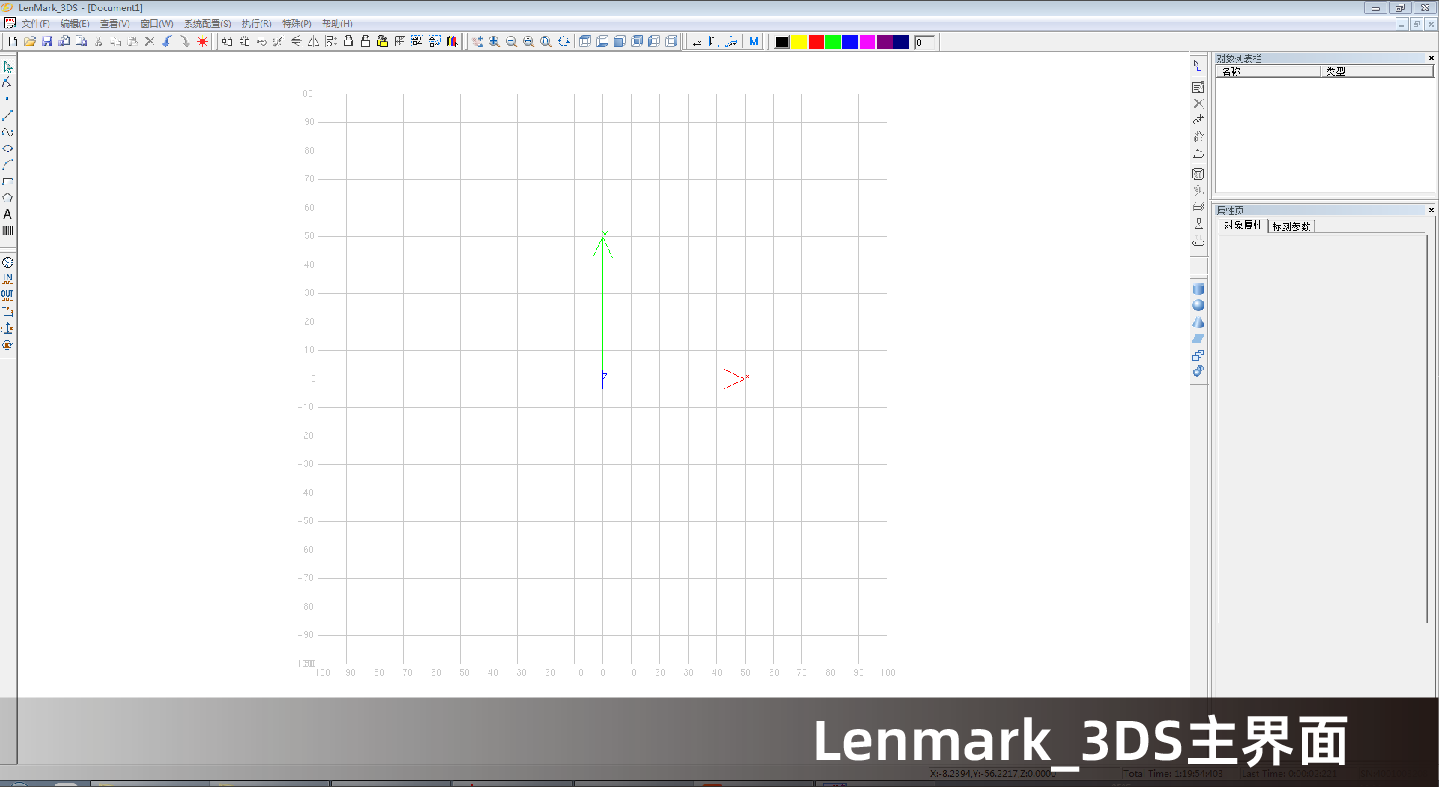The image size is (1439, 787).
Task: Select the blue cylinder 3D shape icon
Action: tap(1198, 289)
